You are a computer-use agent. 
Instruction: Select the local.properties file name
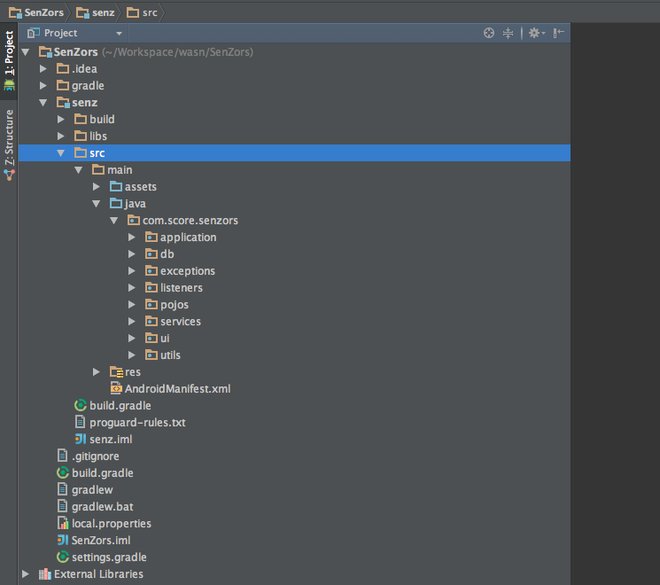click(x=112, y=523)
